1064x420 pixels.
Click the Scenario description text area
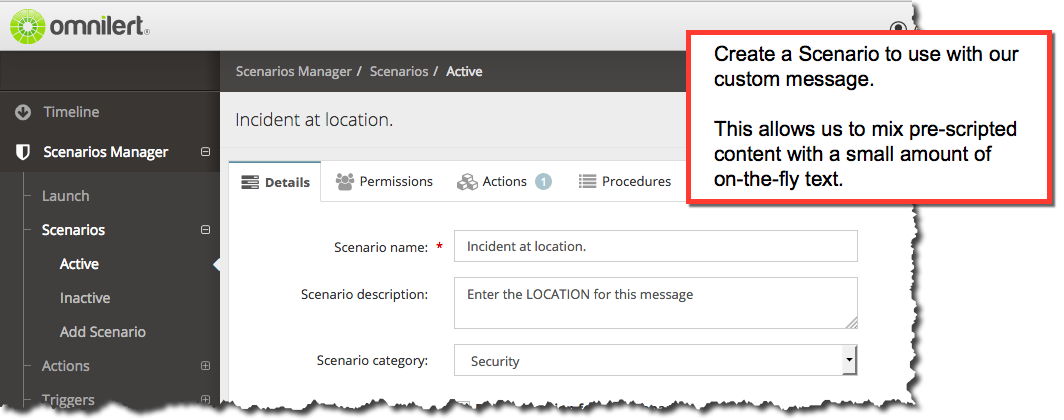coord(656,303)
